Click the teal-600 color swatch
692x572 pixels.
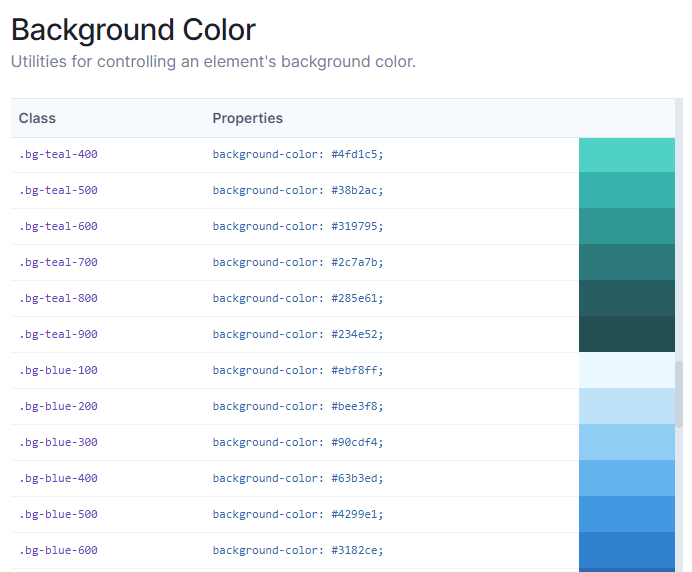[627, 226]
